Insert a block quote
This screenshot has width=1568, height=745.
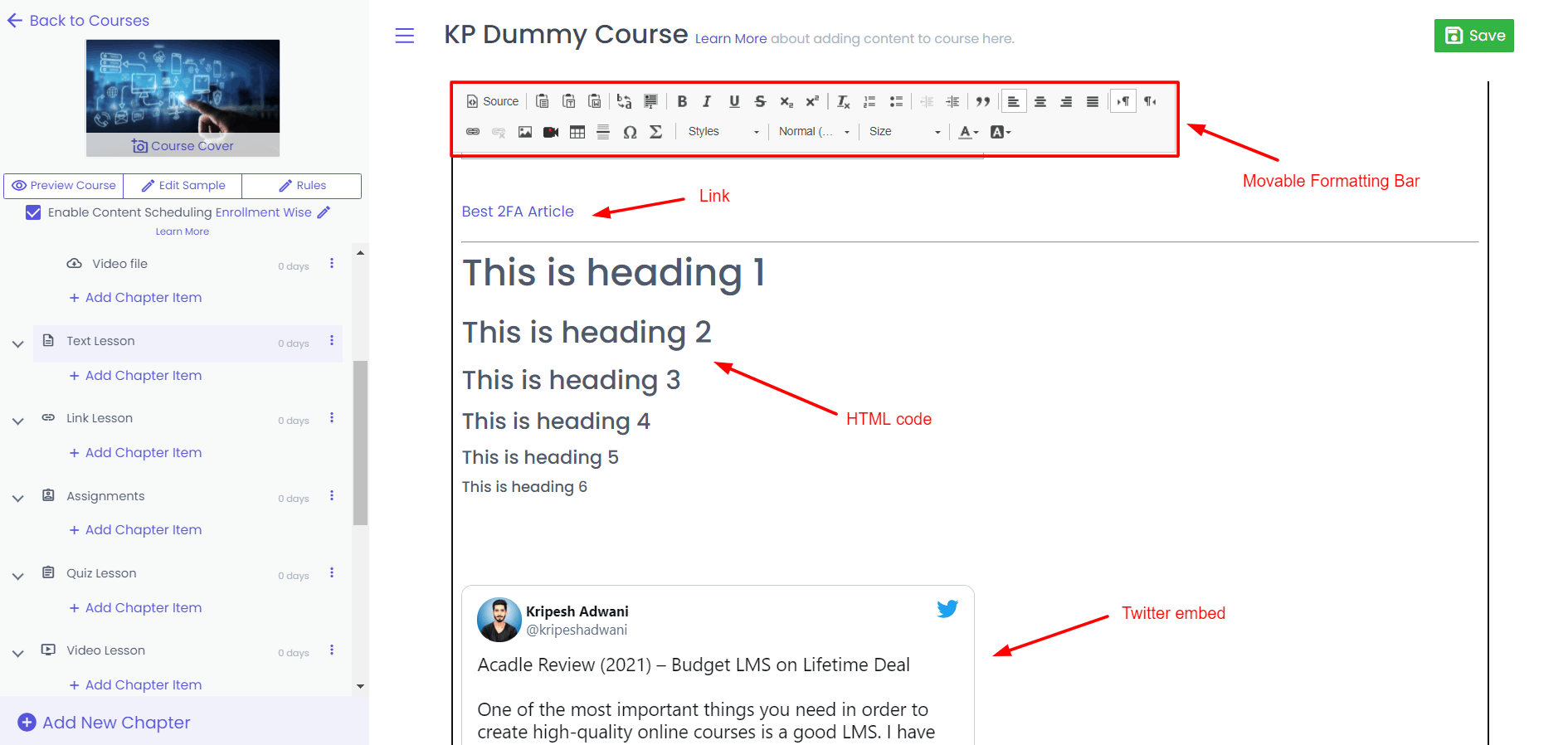983,101
